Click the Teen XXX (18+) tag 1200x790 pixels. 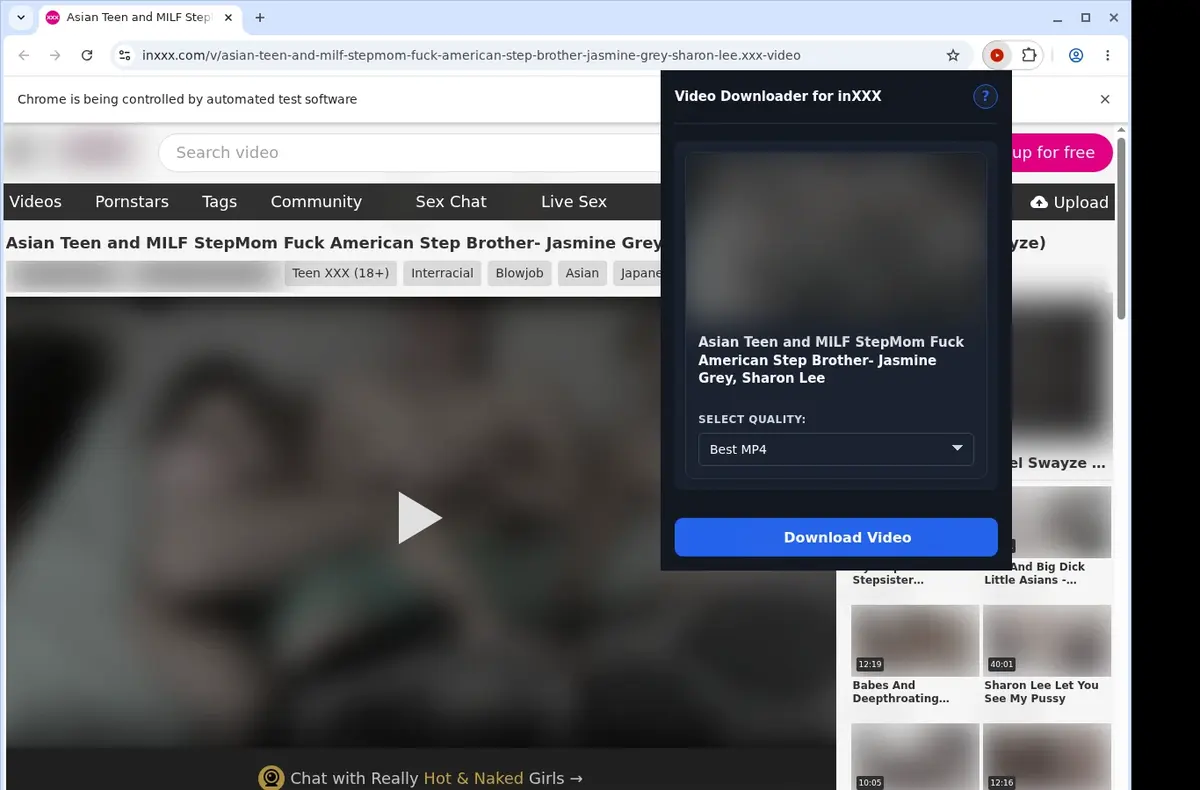click(340, 273)
